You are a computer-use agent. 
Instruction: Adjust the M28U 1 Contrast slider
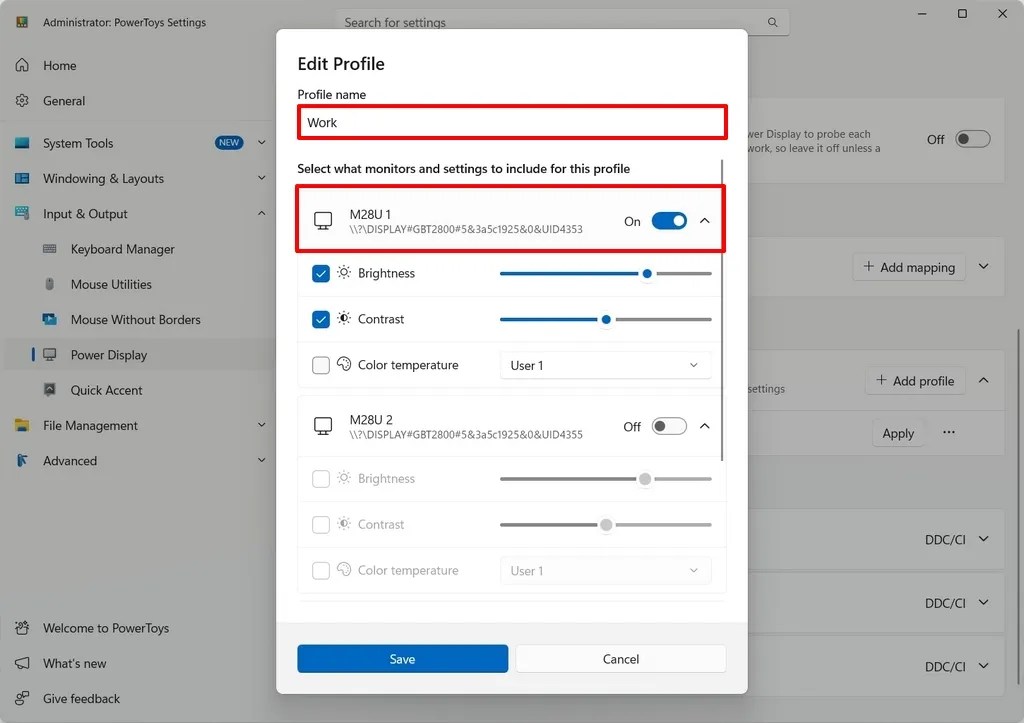(605, 319)
